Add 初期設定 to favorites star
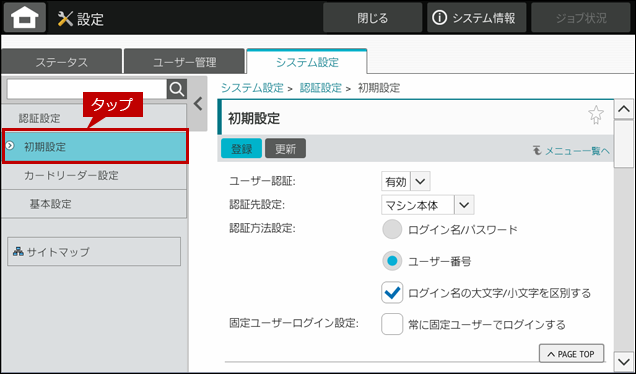The image size is (636, 374). click(x=595, y=115)
